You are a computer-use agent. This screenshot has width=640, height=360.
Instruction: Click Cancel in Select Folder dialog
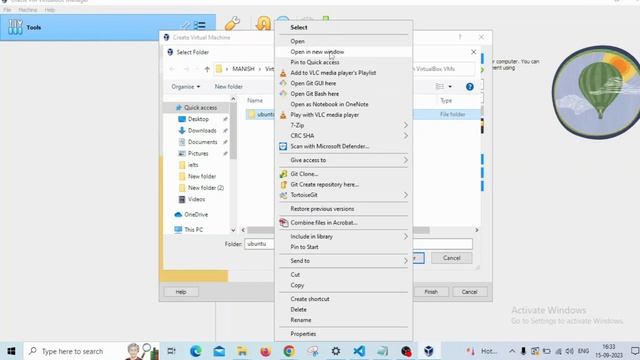pyautogui.click(x=451, y=258)
